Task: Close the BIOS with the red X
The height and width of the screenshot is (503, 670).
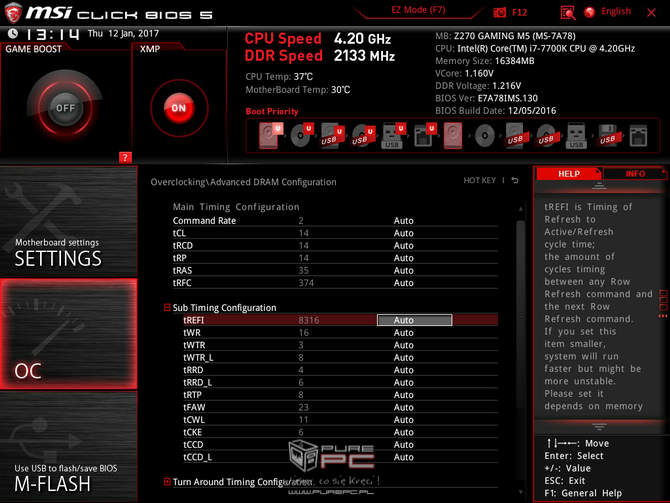Action: 651,12
